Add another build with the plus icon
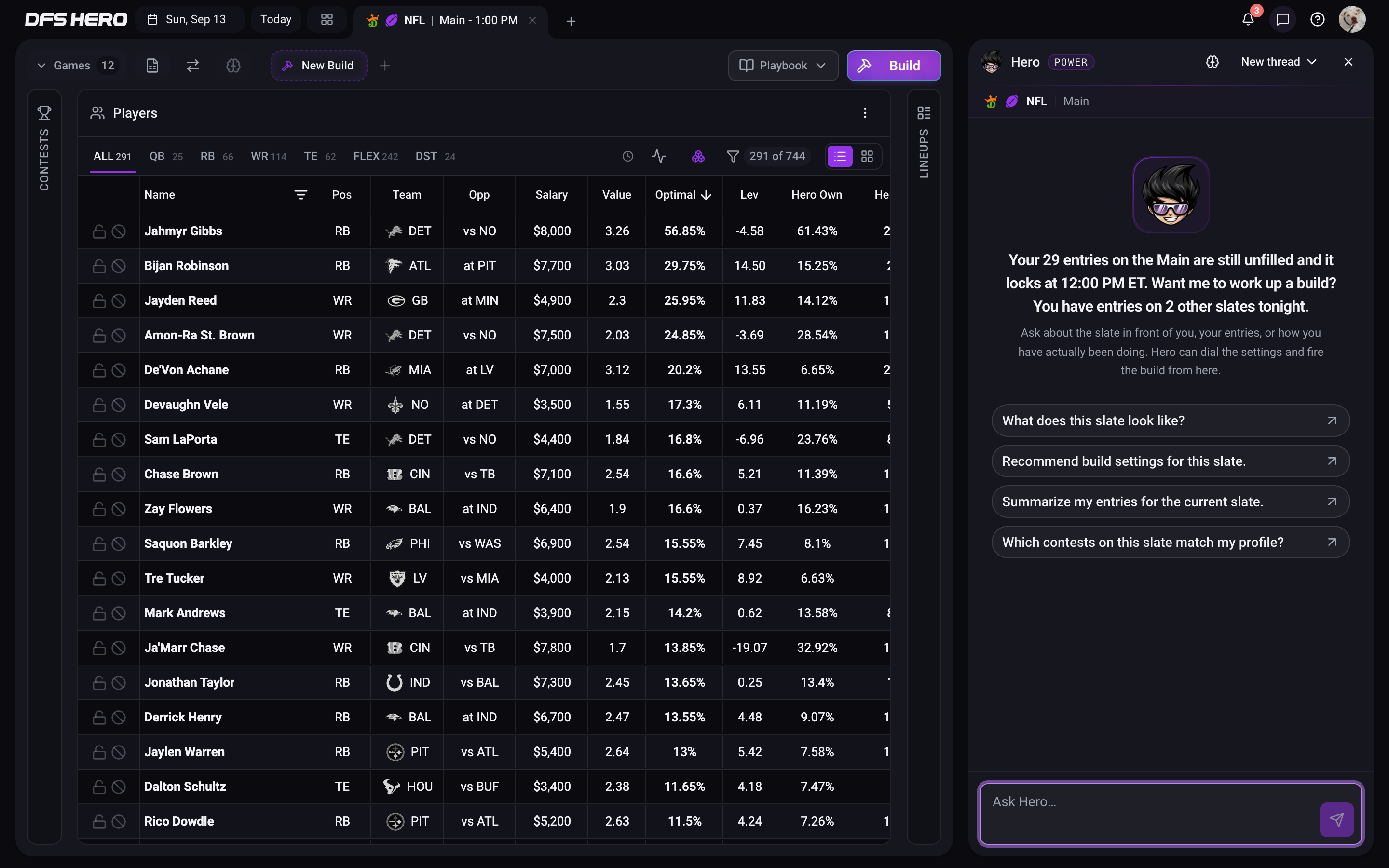The image size is (1389, 868). click(384, 66)
